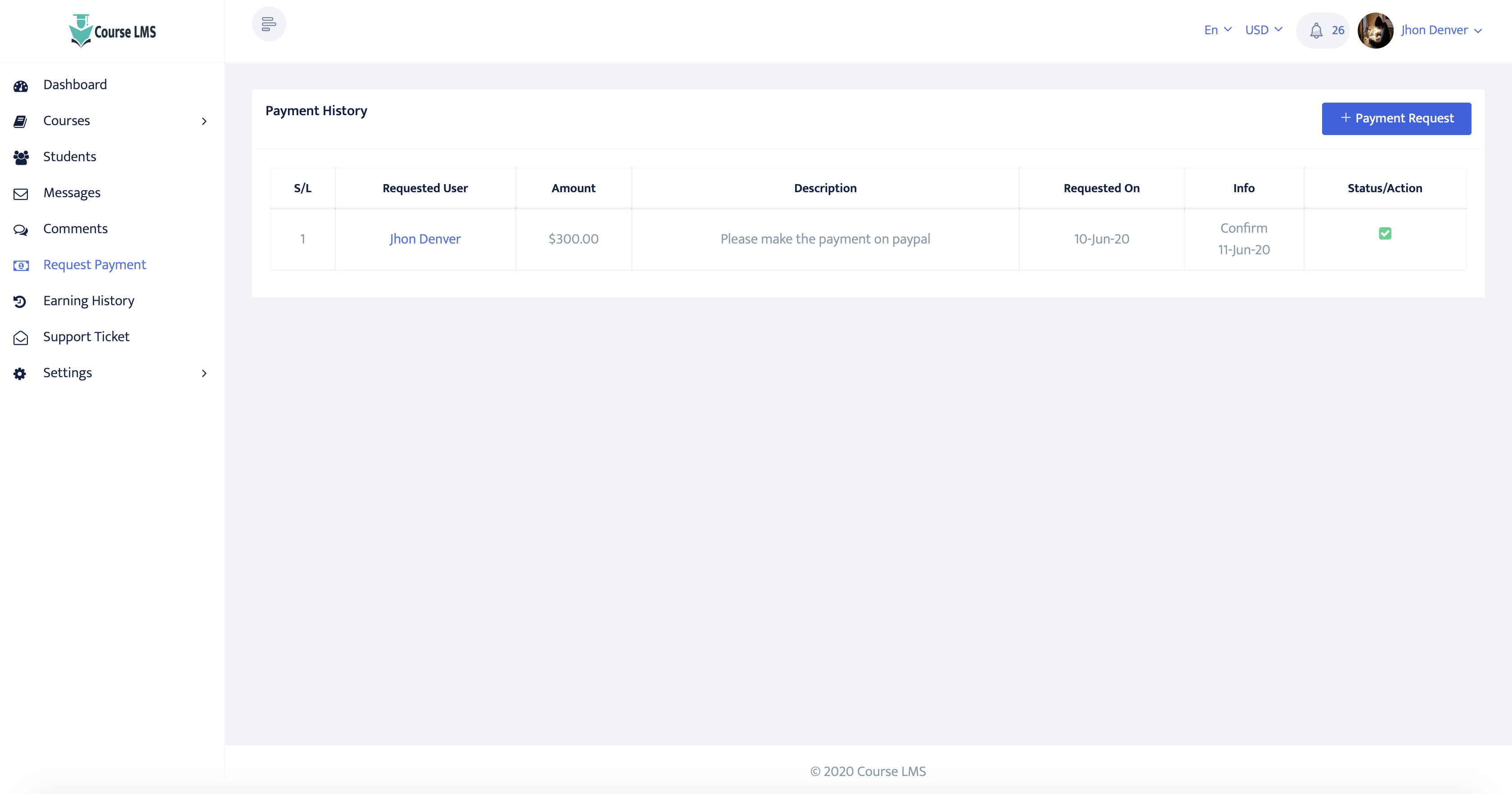The height and width of the screenshot is (794, 1512).
Task: Toggle the sidebar with hamburger button
Action: pos(269,24)
